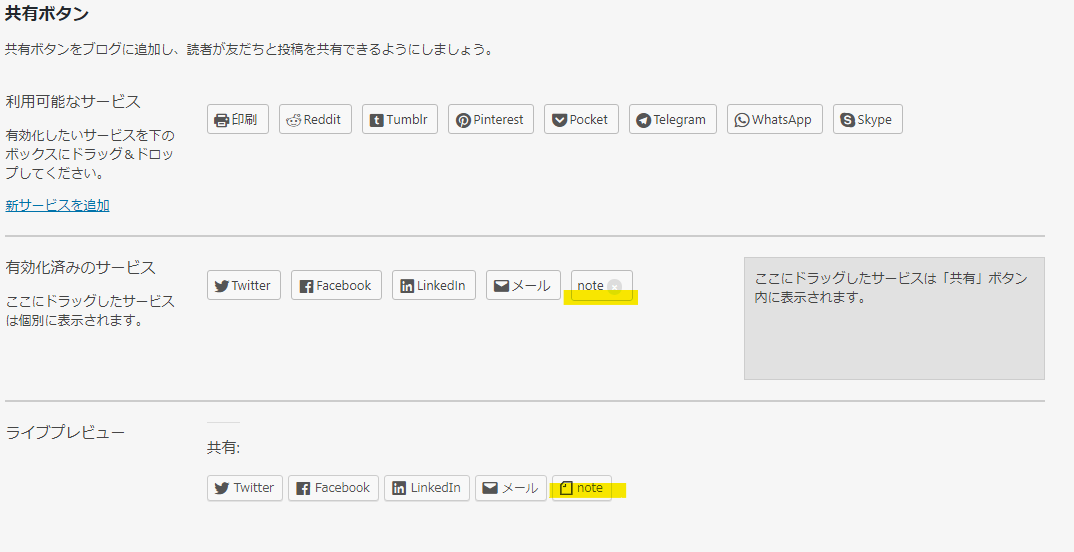Click Twitter in enabled services
The height and width of the screenshot is (552, 1074).
click(x=244, y=286)
